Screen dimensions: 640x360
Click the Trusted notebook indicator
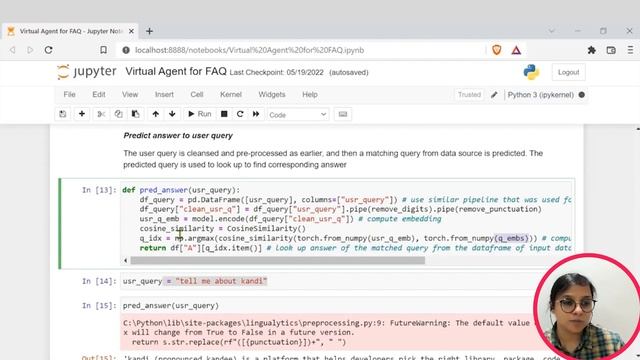[x=469, y=95]
